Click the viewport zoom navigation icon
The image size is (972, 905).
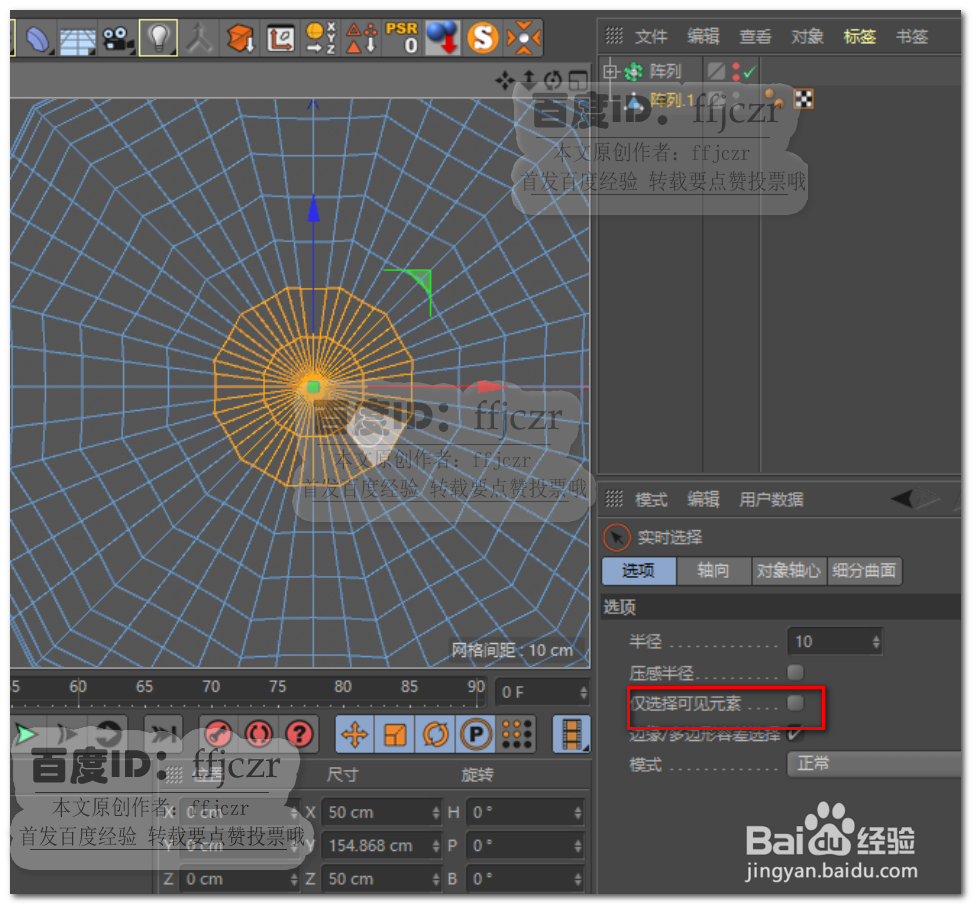tap(529, 80)
